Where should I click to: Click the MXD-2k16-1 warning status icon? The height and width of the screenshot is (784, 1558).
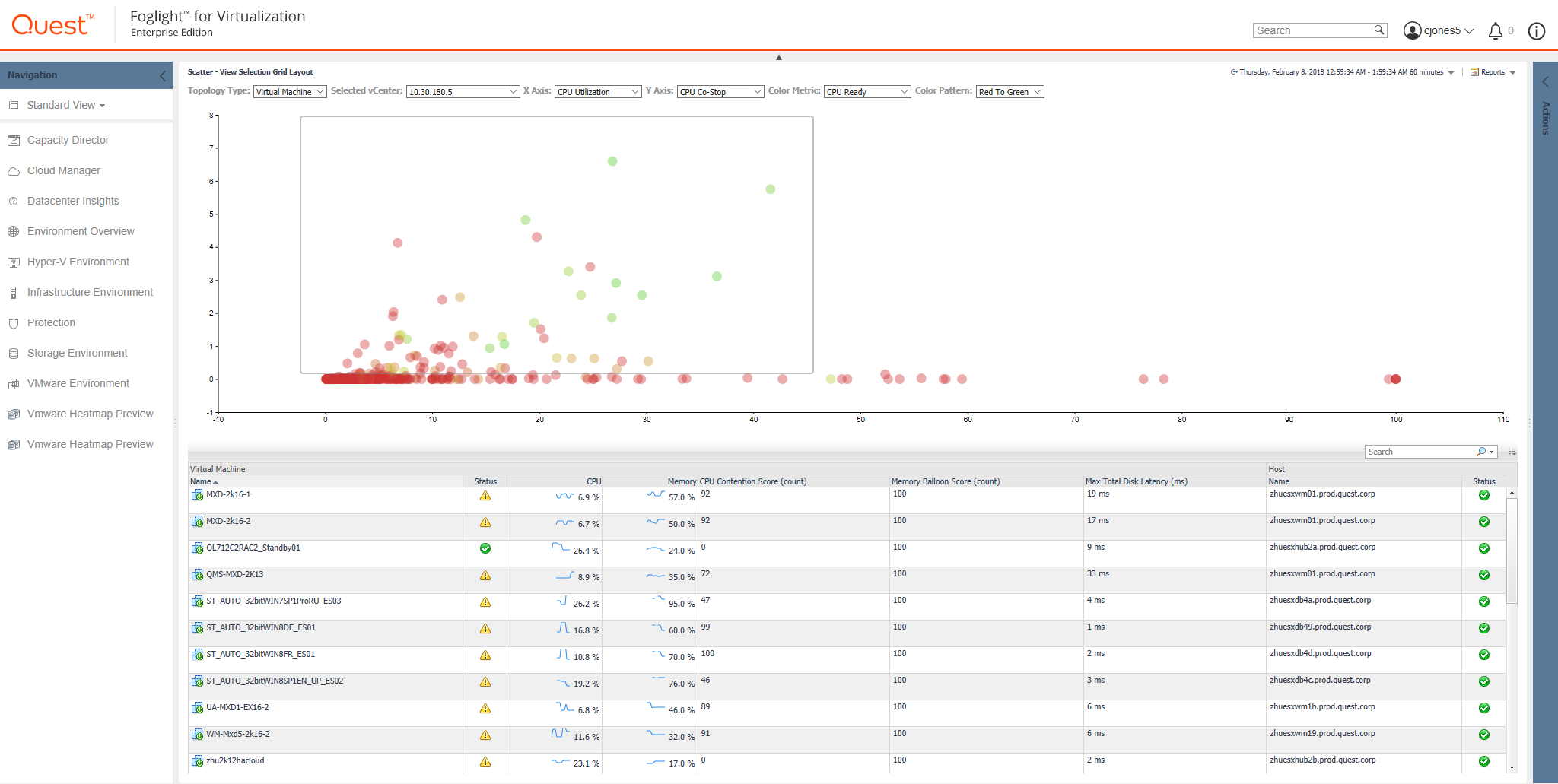[x=485, y=496]
